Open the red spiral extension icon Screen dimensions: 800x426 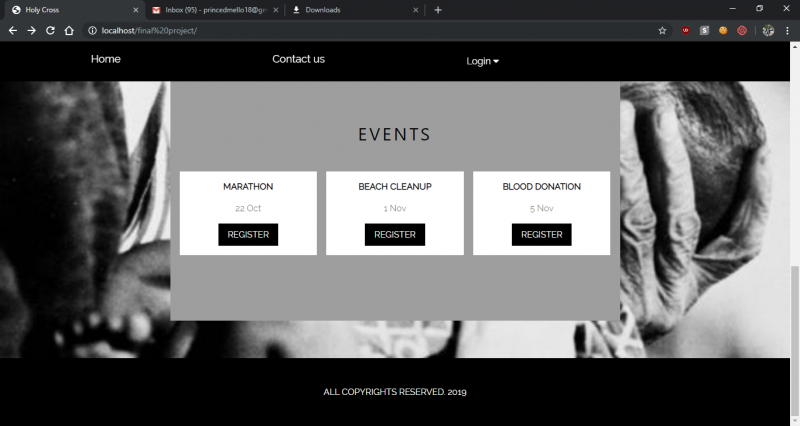tap(742, 31)
